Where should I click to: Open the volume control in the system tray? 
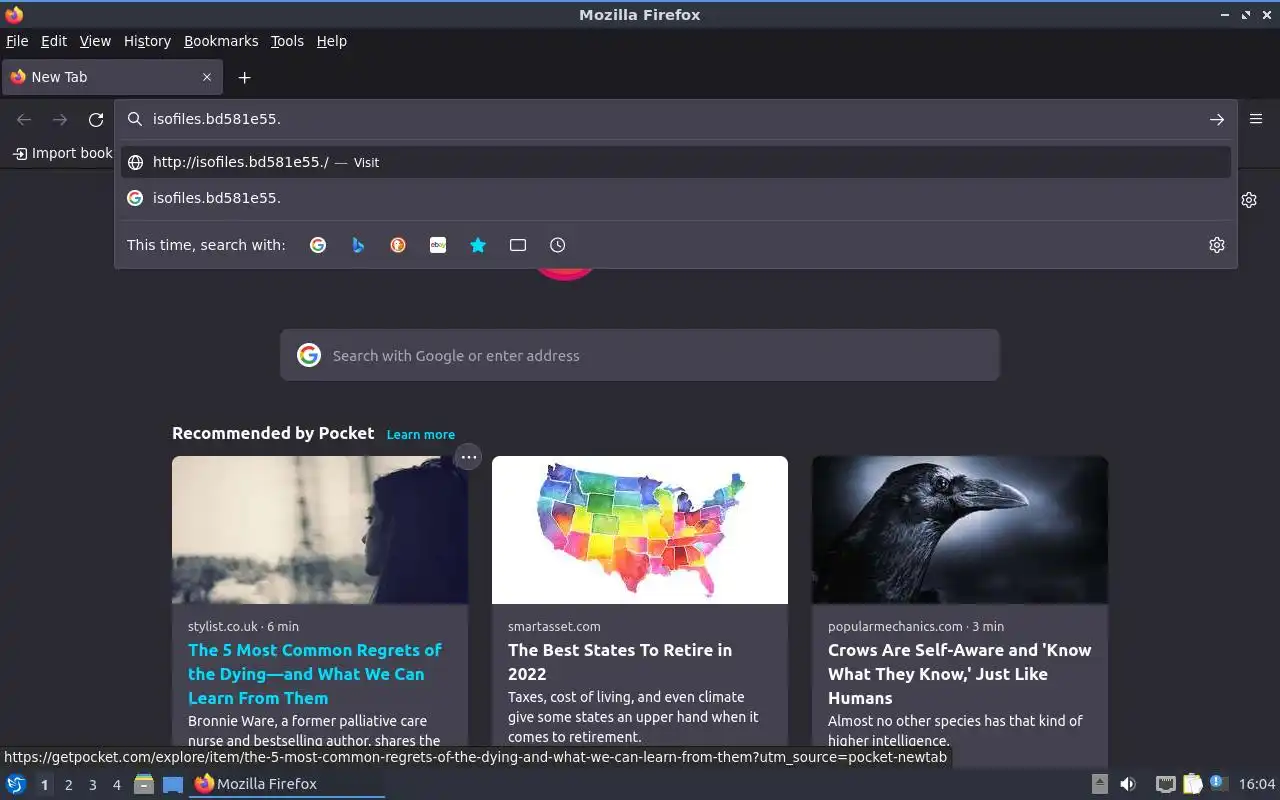(x=1128, y=784)
